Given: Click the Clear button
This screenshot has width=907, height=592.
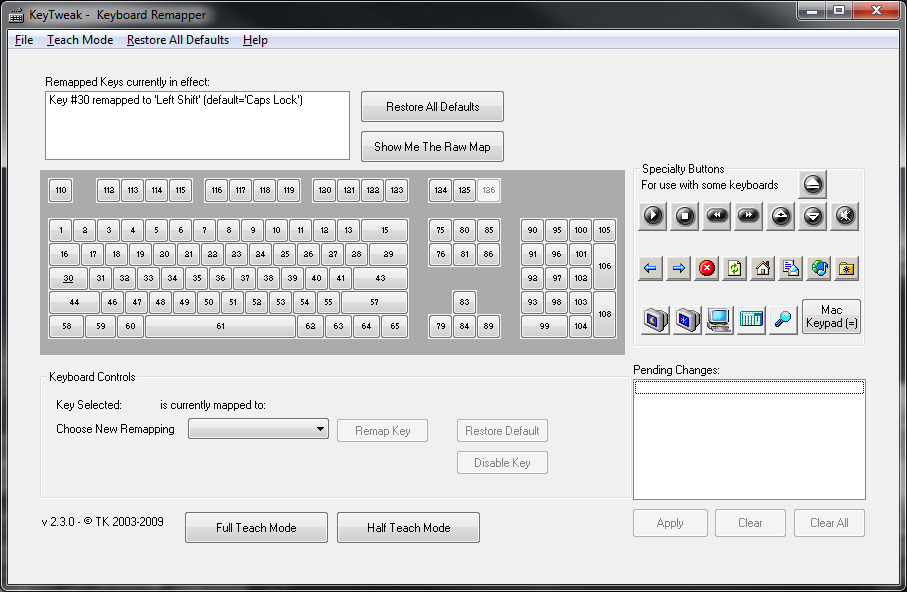Looking at the screenshot, I should point(750,523).
